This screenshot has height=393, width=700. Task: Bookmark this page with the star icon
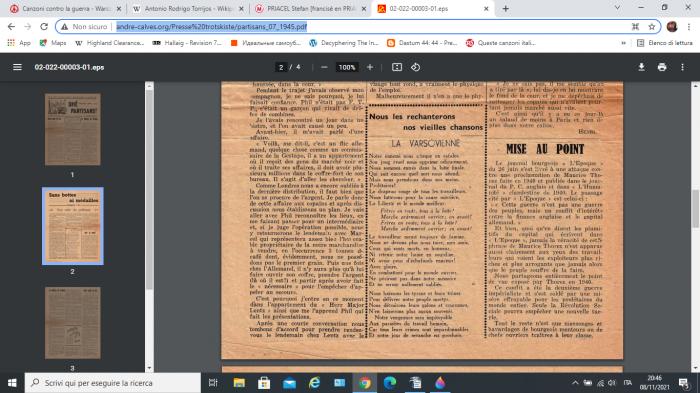651,27
